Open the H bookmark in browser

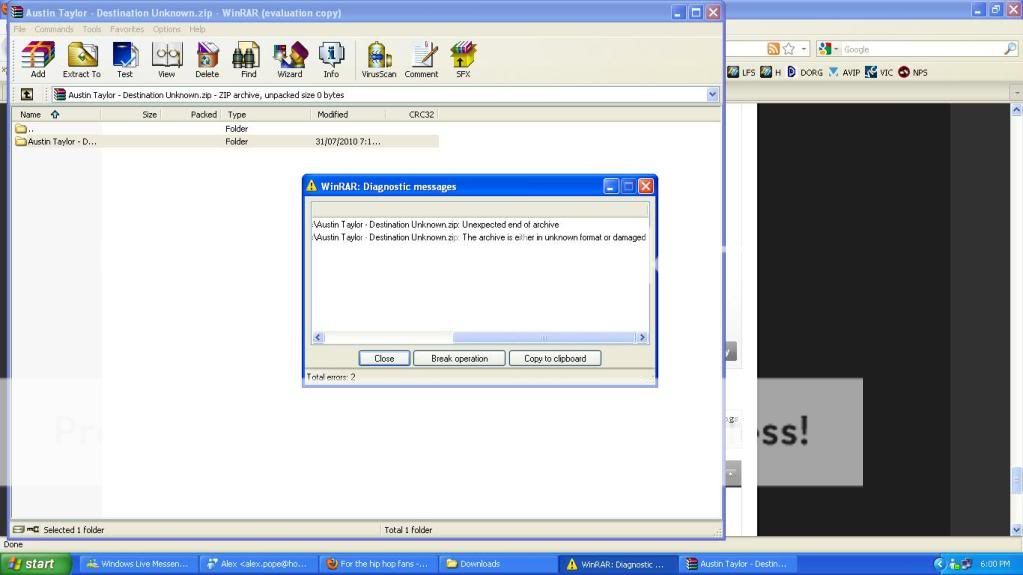pyautogui.click(x=771, y=72)
